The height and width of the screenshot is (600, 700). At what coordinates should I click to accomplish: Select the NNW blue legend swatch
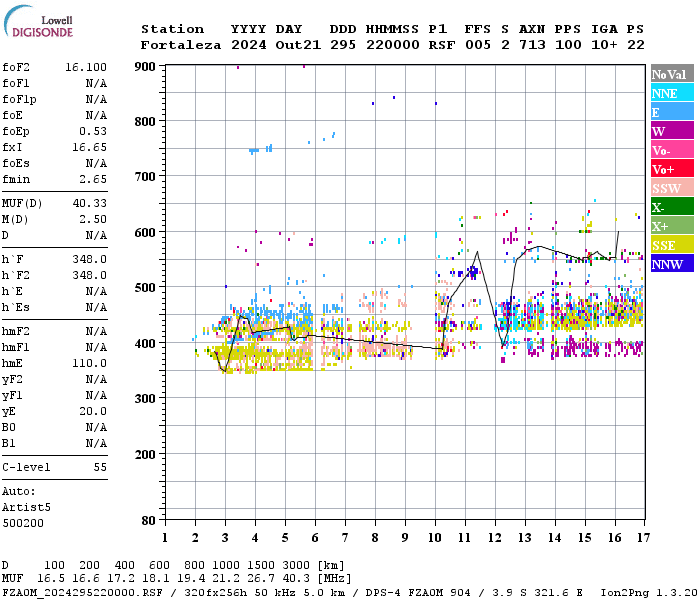click(672, 264)
